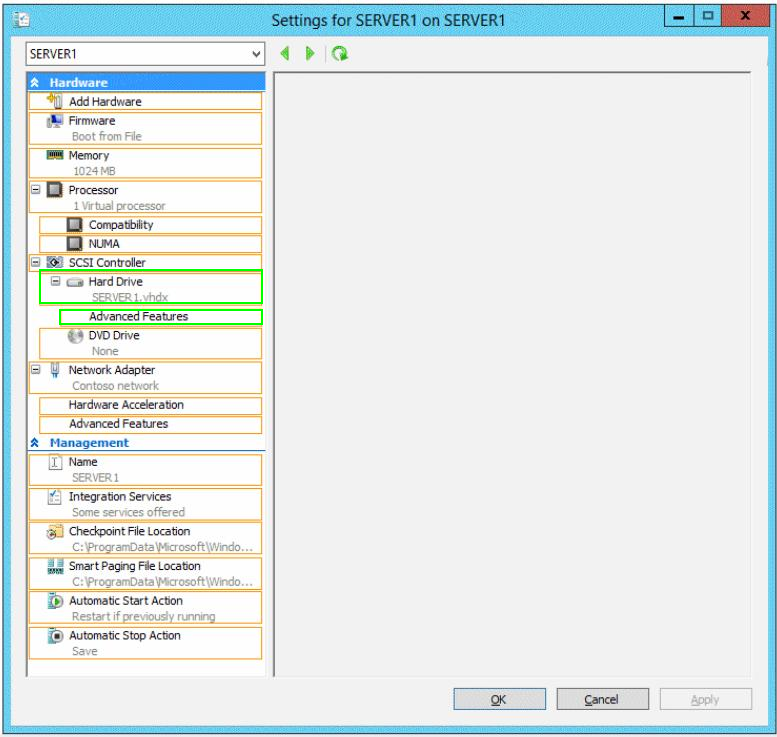Click the Automatic Start Action icon
Screen dimensions: 777x737
click(55, 601)
